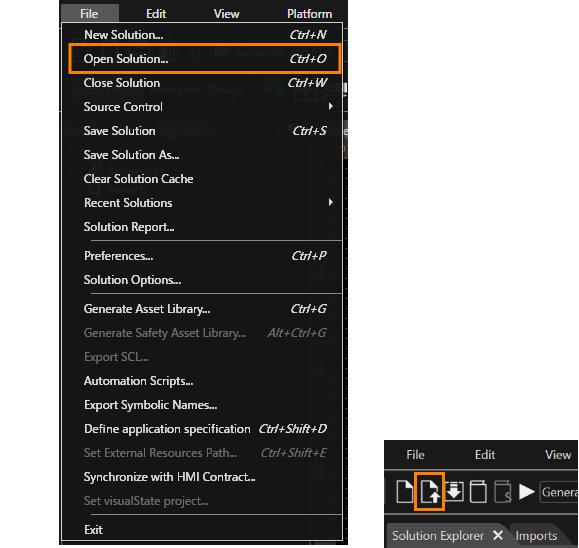
Task: Open the Platform menu
Action: (309, 14)
